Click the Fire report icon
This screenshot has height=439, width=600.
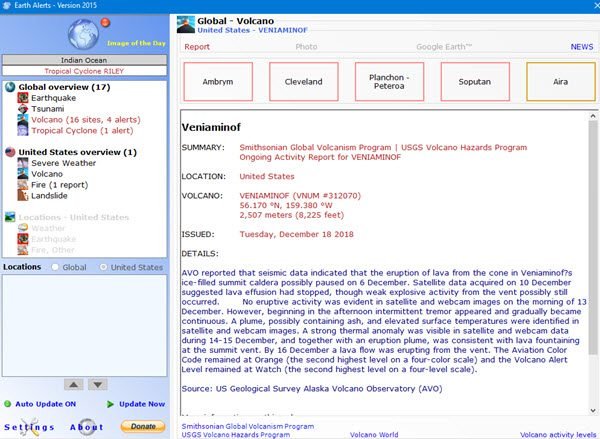[23, 185]
